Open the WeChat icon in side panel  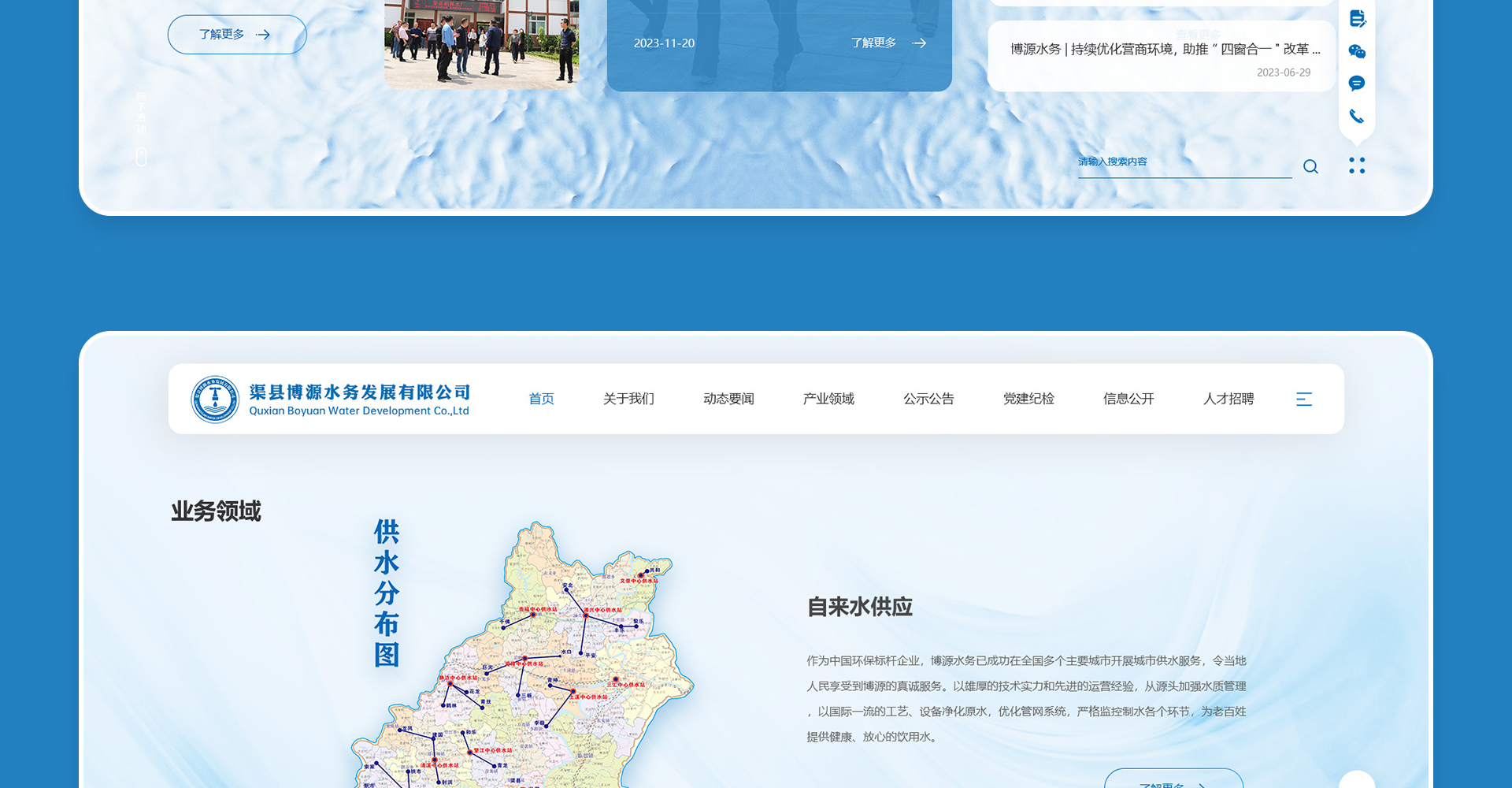1357,51
